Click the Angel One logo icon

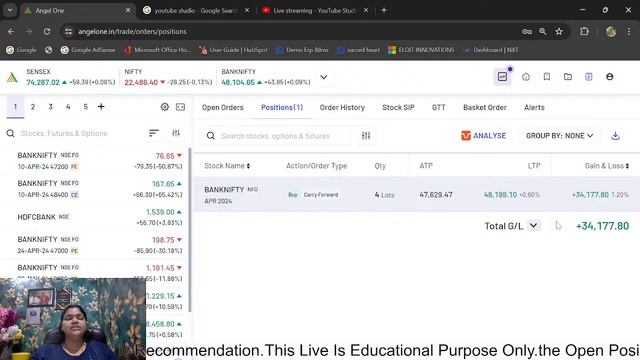pyautogui.click(x=12, y=77)
